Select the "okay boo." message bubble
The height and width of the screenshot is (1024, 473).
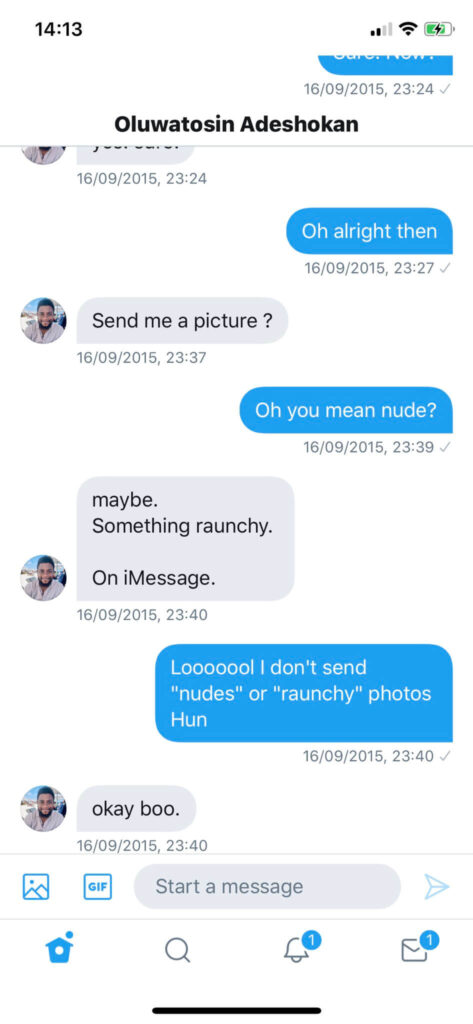pos(137,808)
